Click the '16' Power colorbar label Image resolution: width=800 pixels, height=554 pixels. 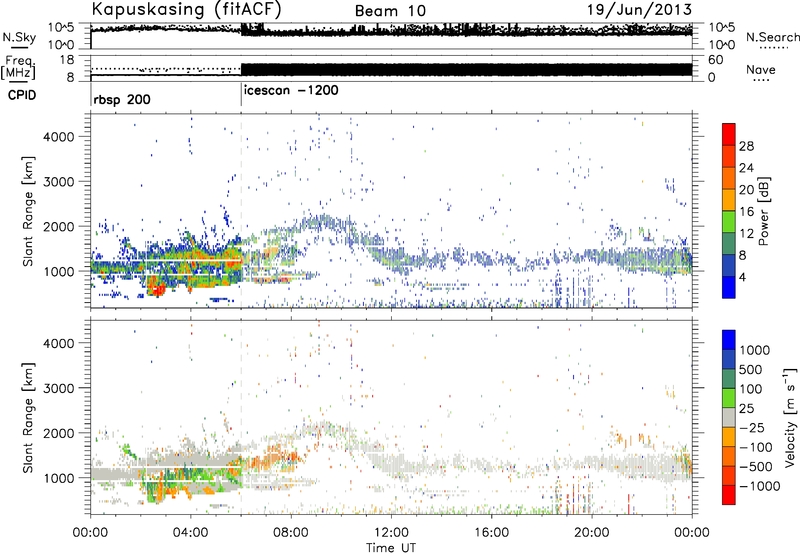[x=746, y=212]
